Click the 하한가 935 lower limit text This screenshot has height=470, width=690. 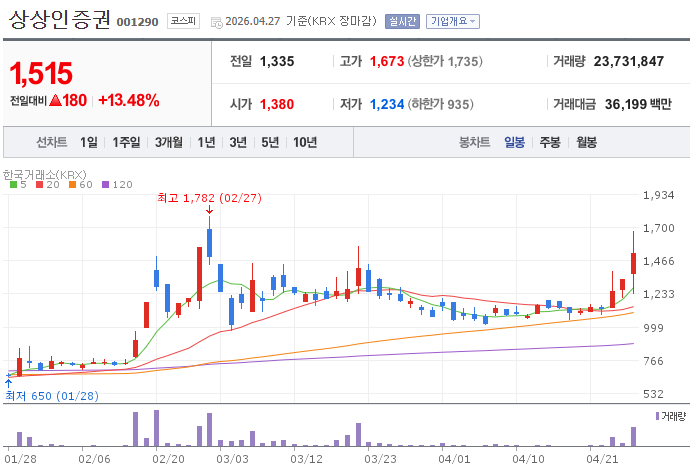coord(440,104)
